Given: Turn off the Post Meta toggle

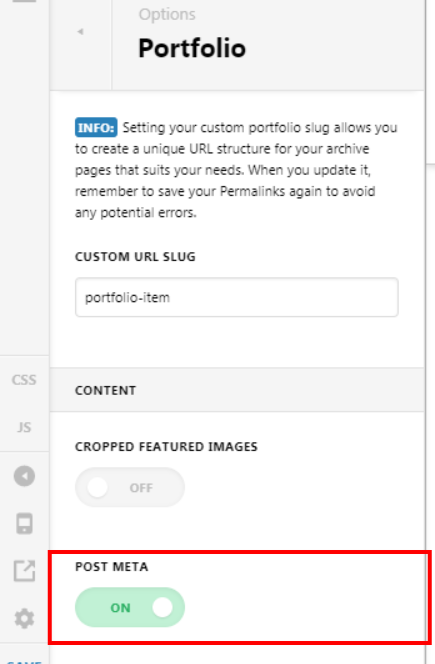Looking at the screenshot, I should point(130,607).
